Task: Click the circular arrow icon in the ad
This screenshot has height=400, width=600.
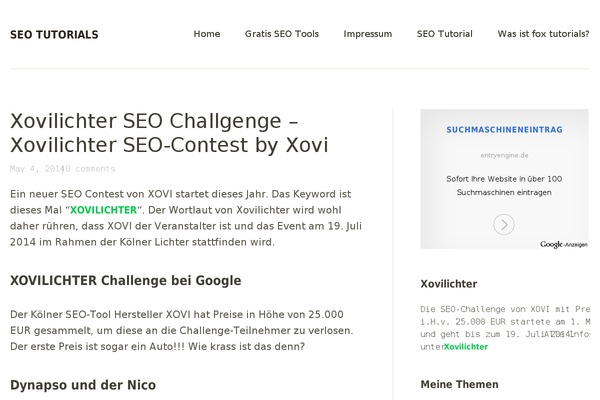Action: pyautogui.click(x=504, y=224)
